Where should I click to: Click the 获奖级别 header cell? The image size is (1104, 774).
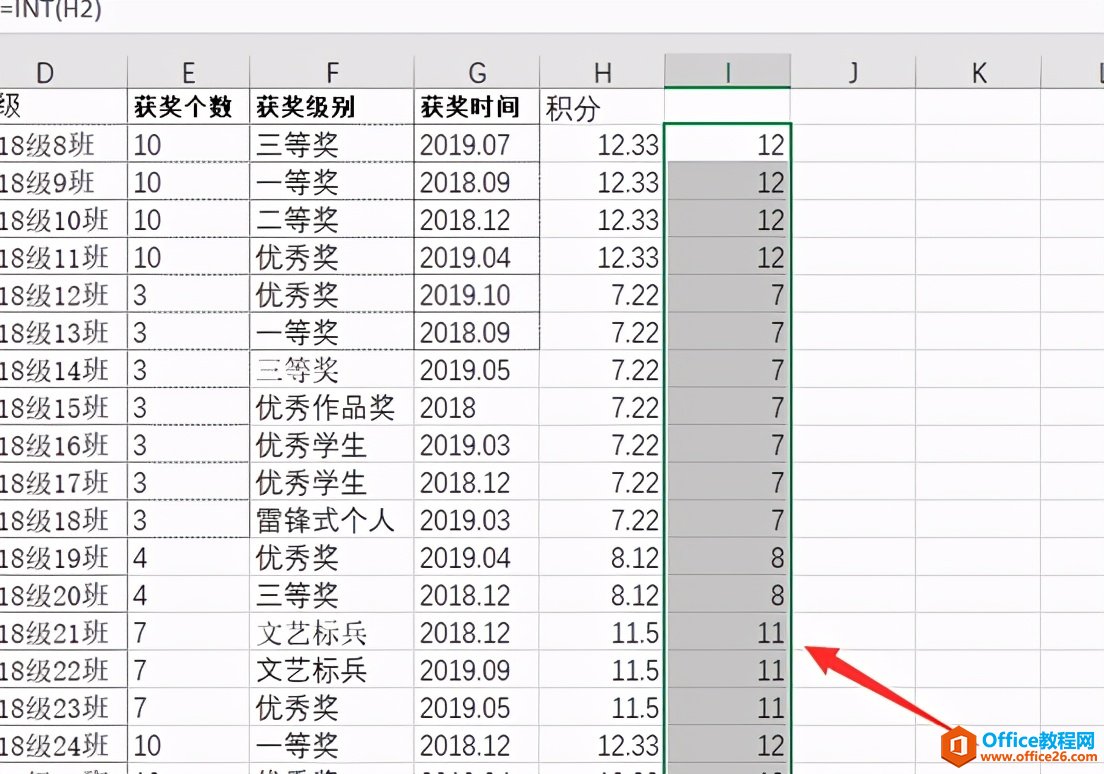(x=332, y=107)
